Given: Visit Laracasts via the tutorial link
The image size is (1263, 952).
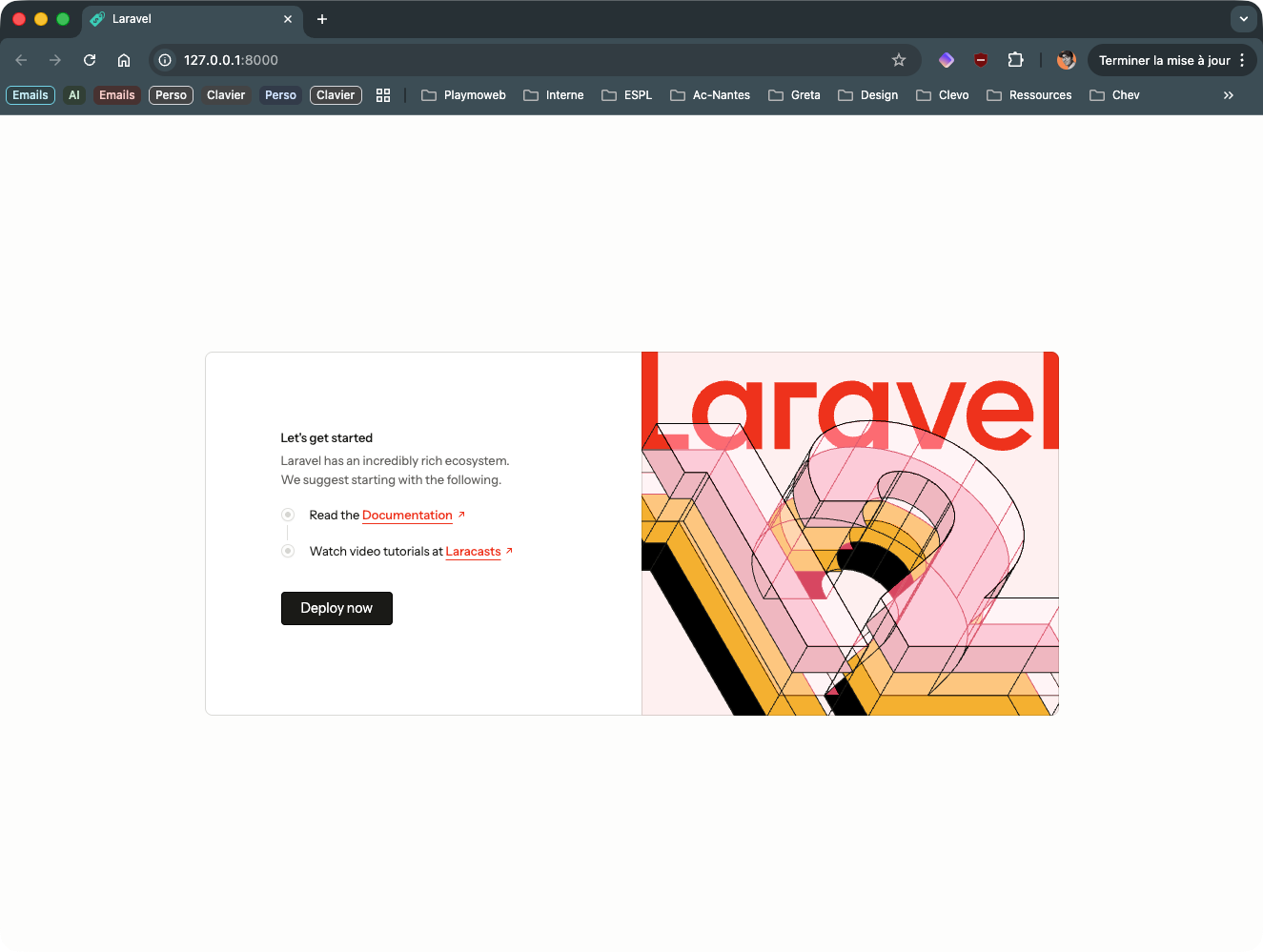Looking at the screenshot, I should point(473,551).
